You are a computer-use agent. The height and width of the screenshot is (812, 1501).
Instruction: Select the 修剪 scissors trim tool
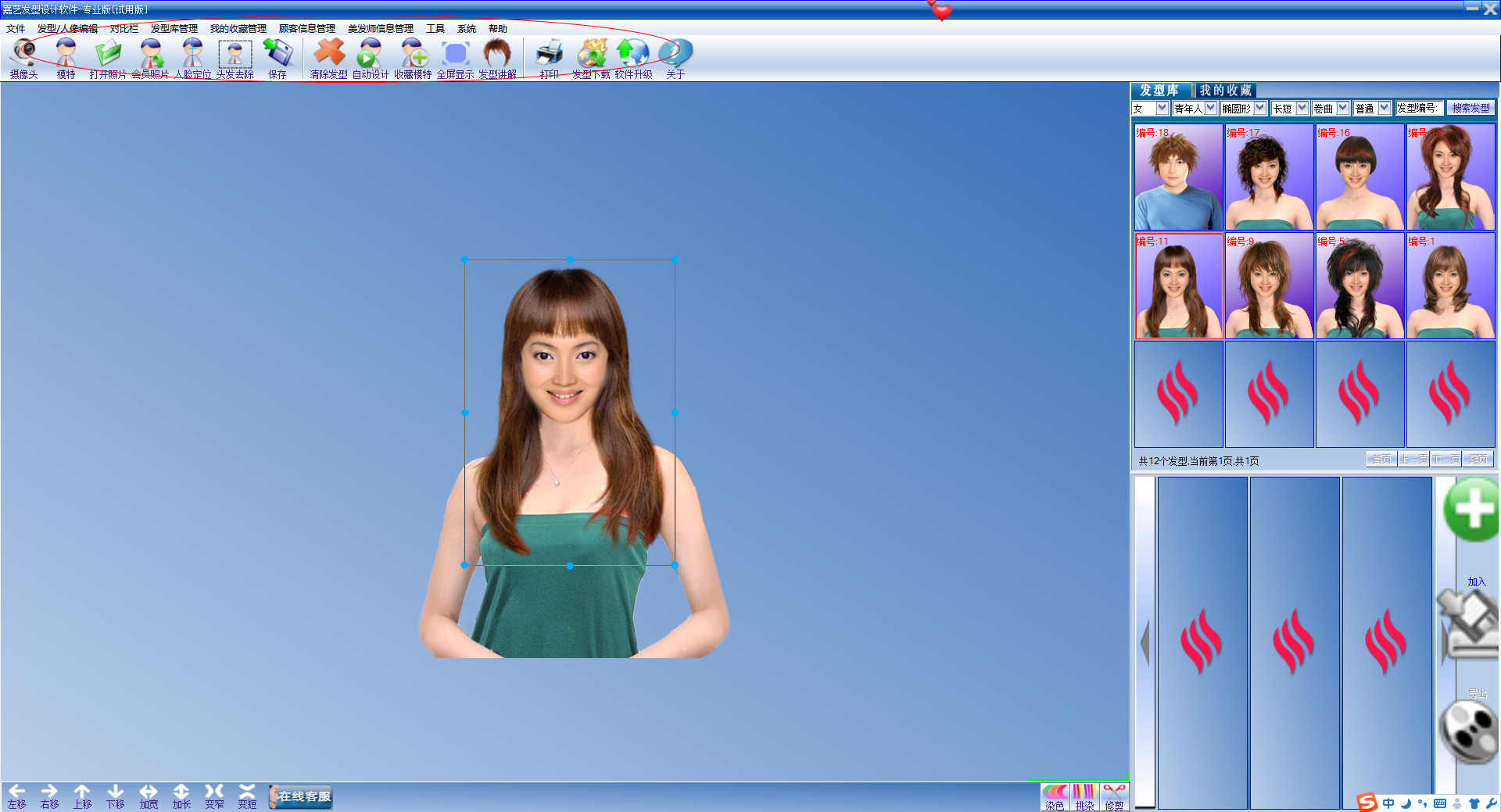tap(1114, 797)
